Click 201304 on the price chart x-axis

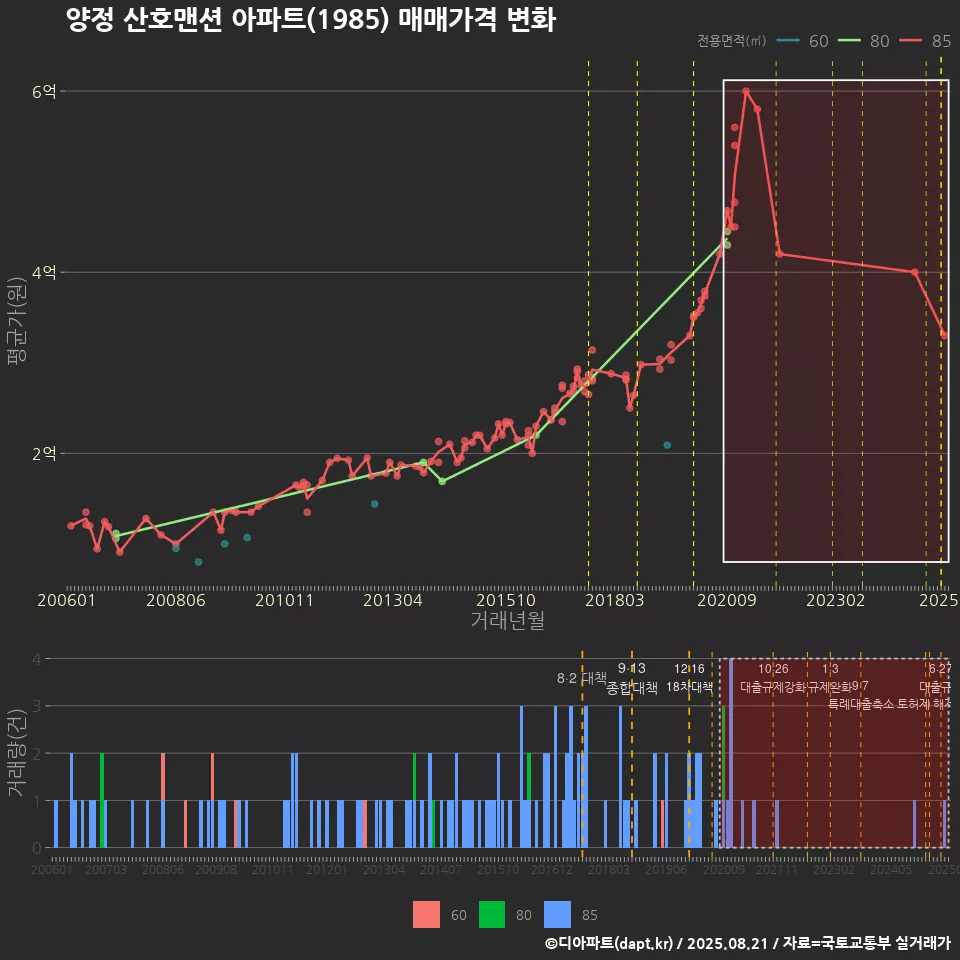pos(393,600)
